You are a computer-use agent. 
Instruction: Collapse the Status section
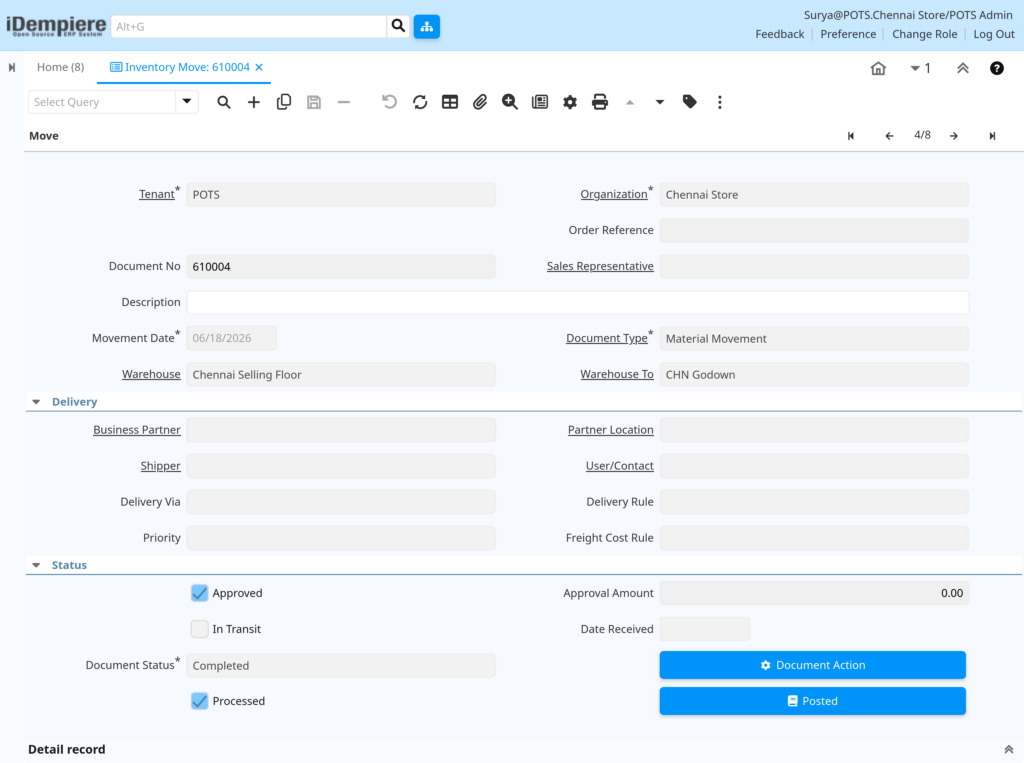click(x=37, y=565)
